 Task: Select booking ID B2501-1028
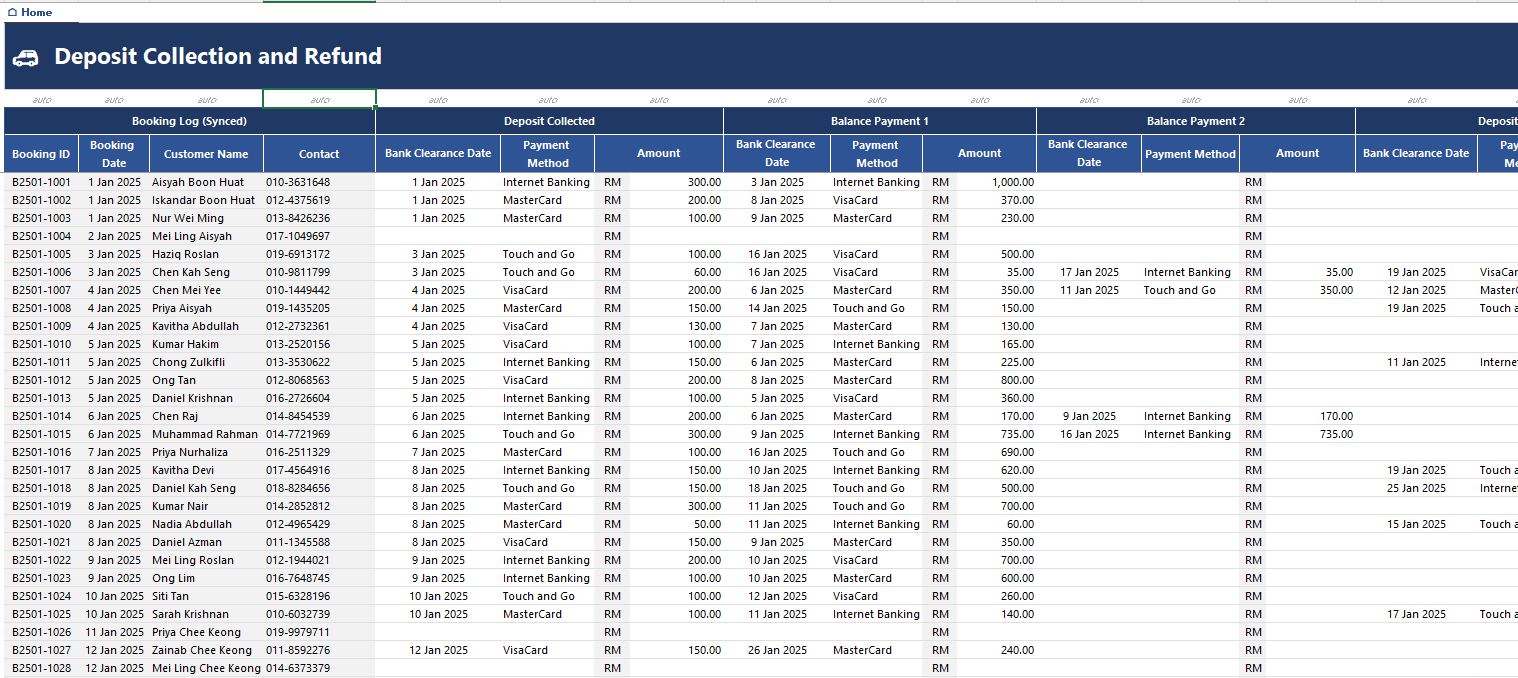point(41,668)
